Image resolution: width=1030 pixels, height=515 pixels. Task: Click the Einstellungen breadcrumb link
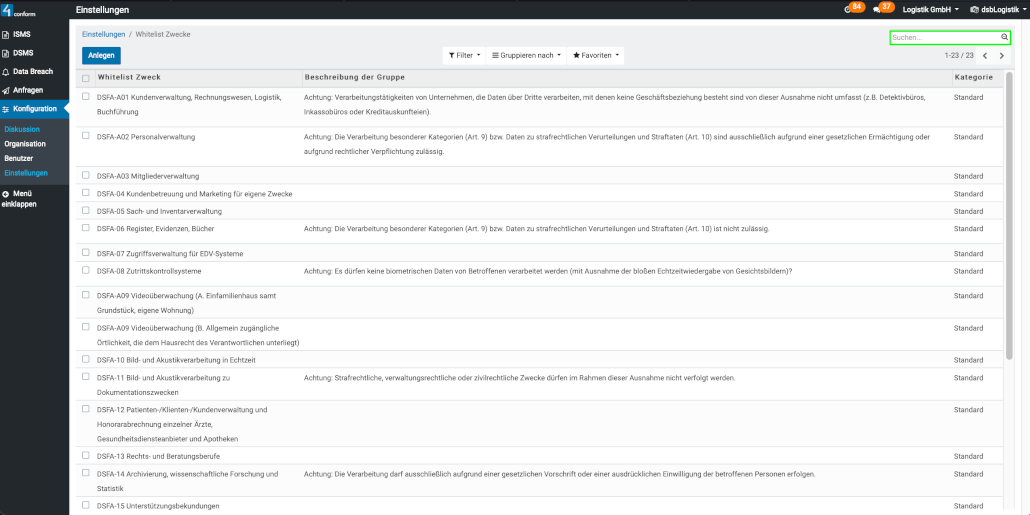tap(103, 34)
